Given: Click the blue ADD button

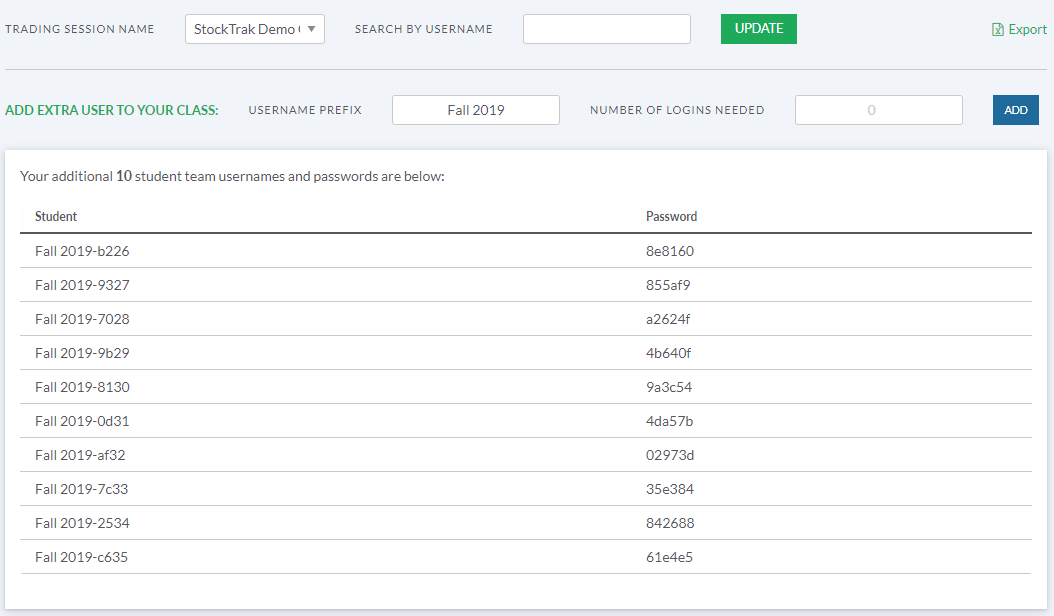Looking at the screenshot, I should pyautogui.click(x=1016, y=110).
